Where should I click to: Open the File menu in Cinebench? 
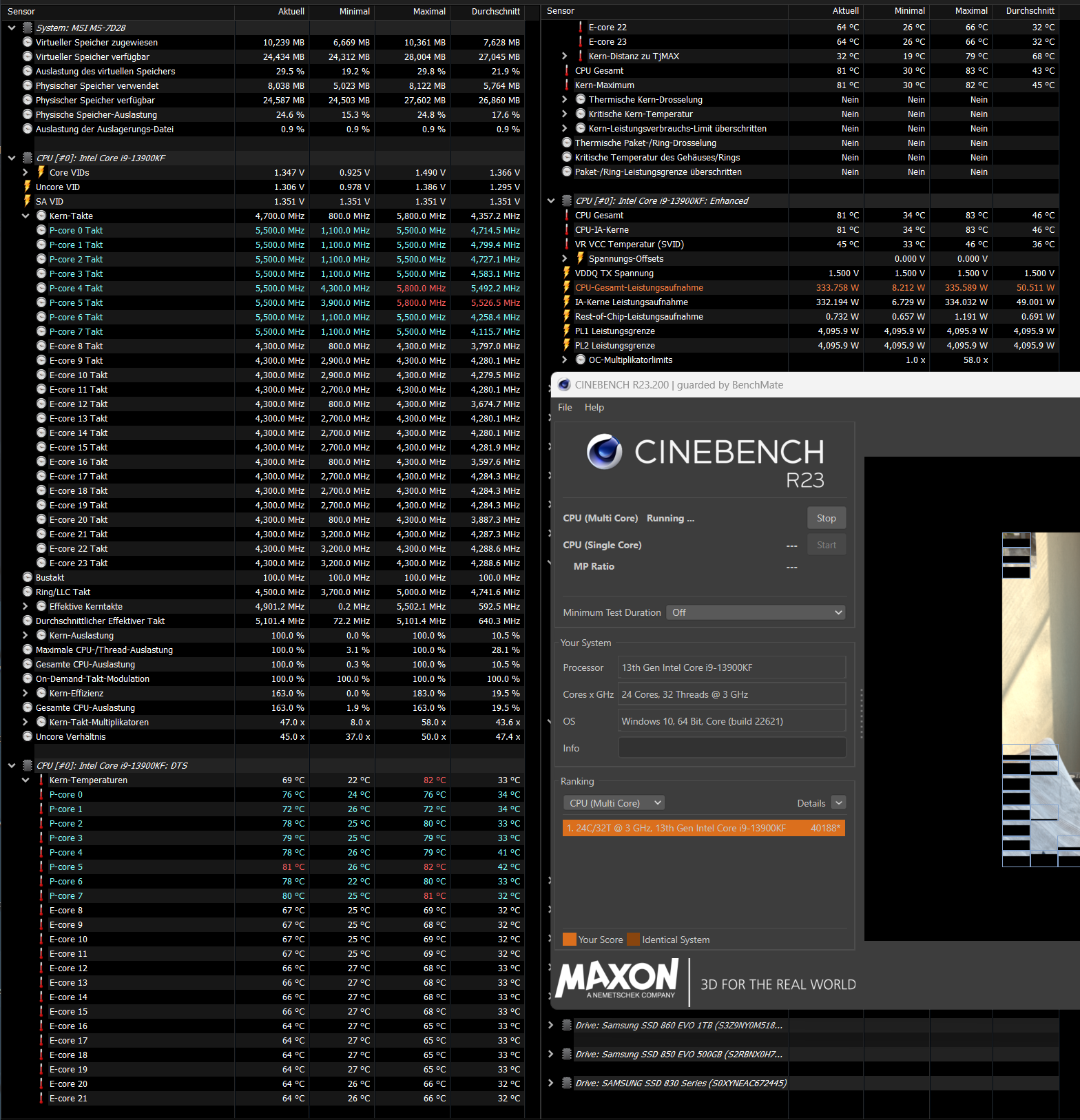click(565, 407)
